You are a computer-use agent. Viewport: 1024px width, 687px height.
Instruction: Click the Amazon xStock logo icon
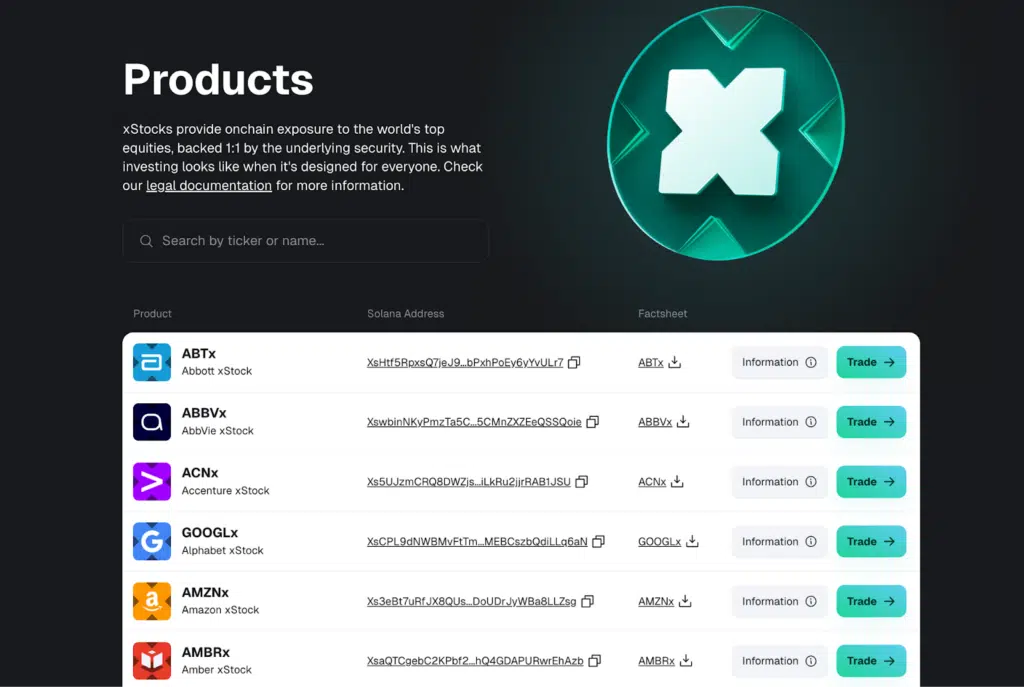coord(152,601)
